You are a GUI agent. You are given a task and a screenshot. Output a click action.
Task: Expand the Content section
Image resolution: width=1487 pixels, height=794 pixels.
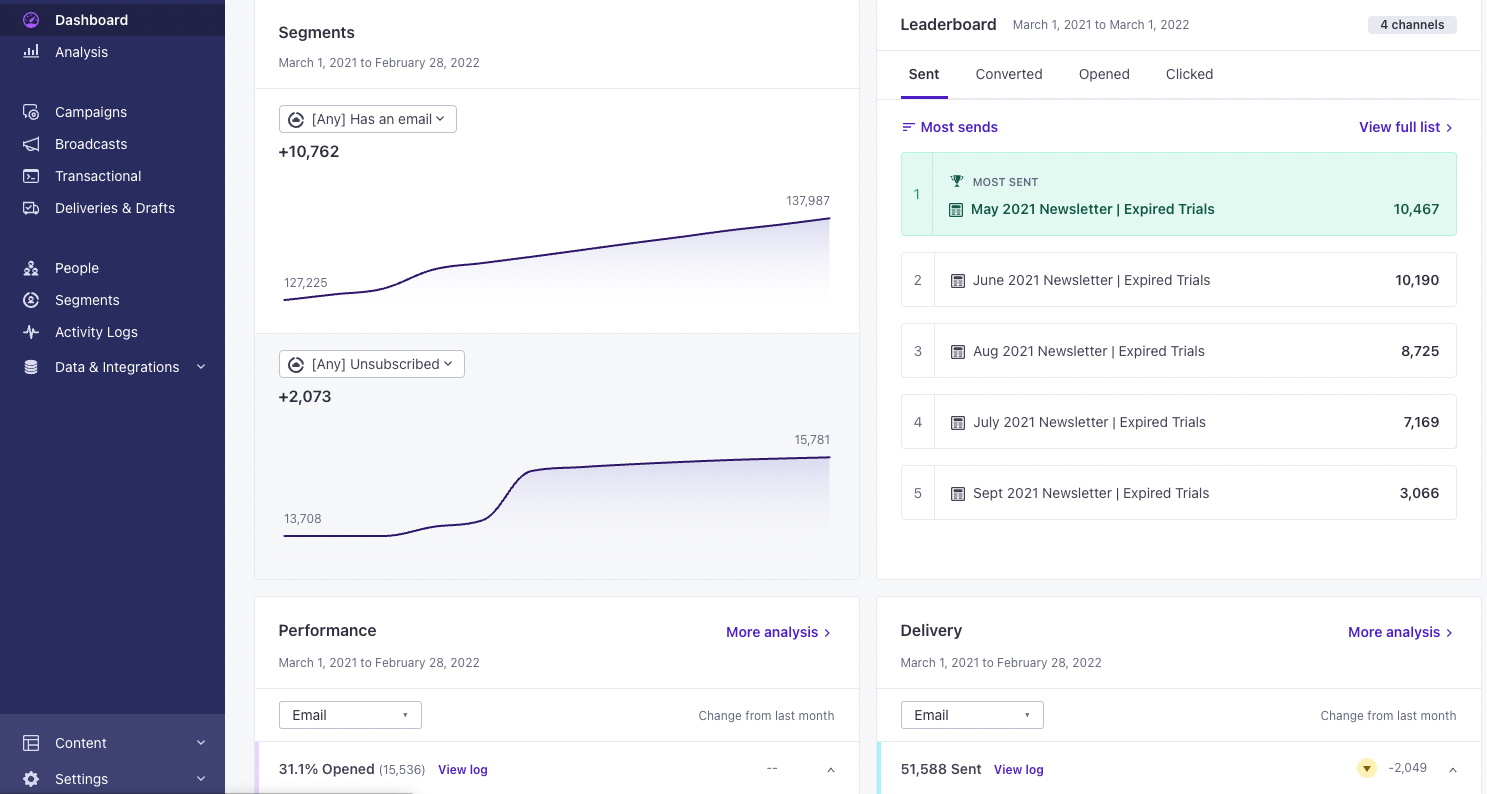(81, 743)
